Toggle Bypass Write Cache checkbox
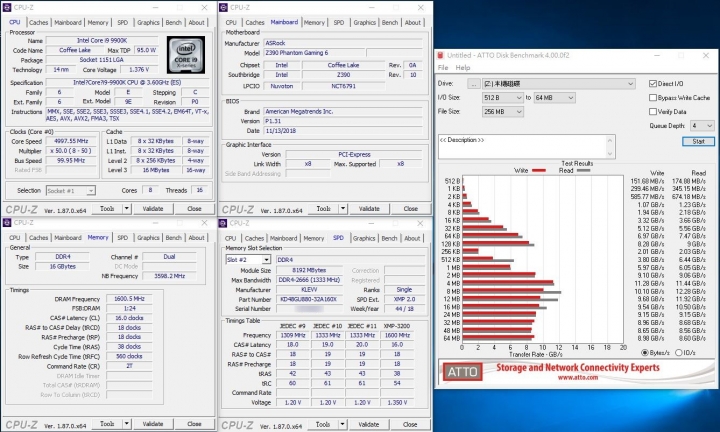Image resolution: width=720 pixels, height=432 pixels. 652,97
